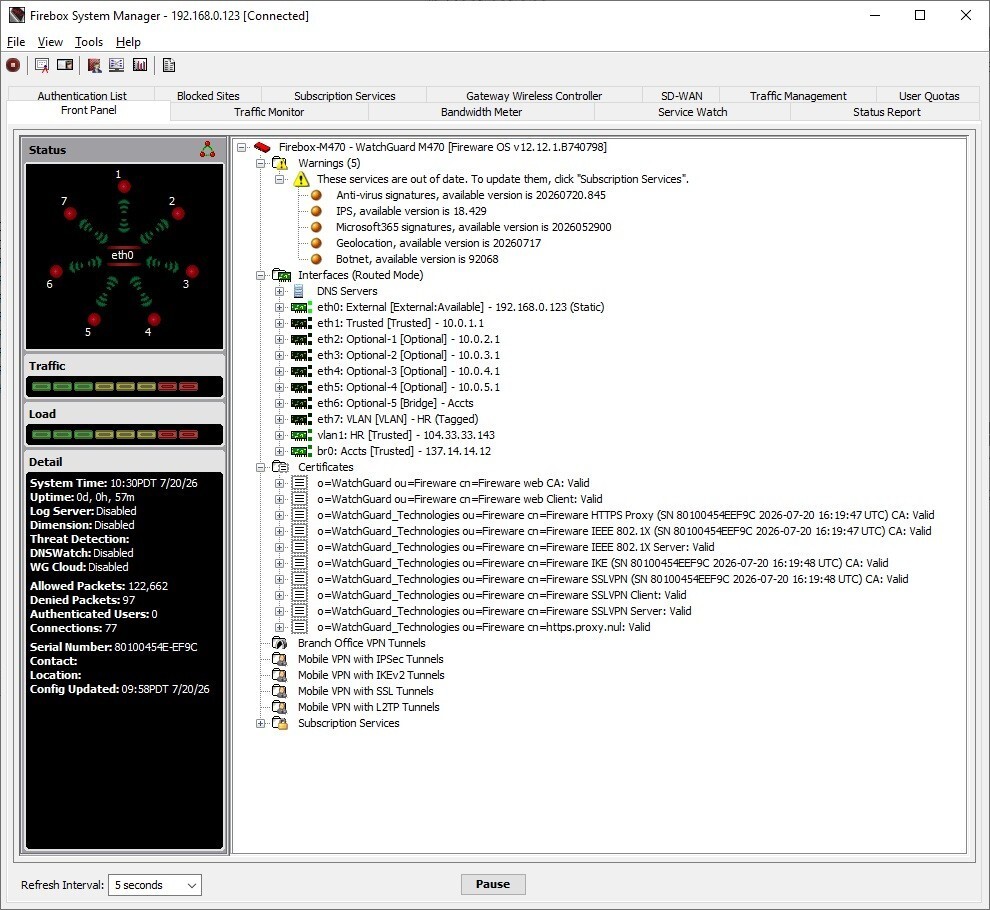
Task: Click the Interfaces (Routed Mode) folder icon
Action: (281, 275)
